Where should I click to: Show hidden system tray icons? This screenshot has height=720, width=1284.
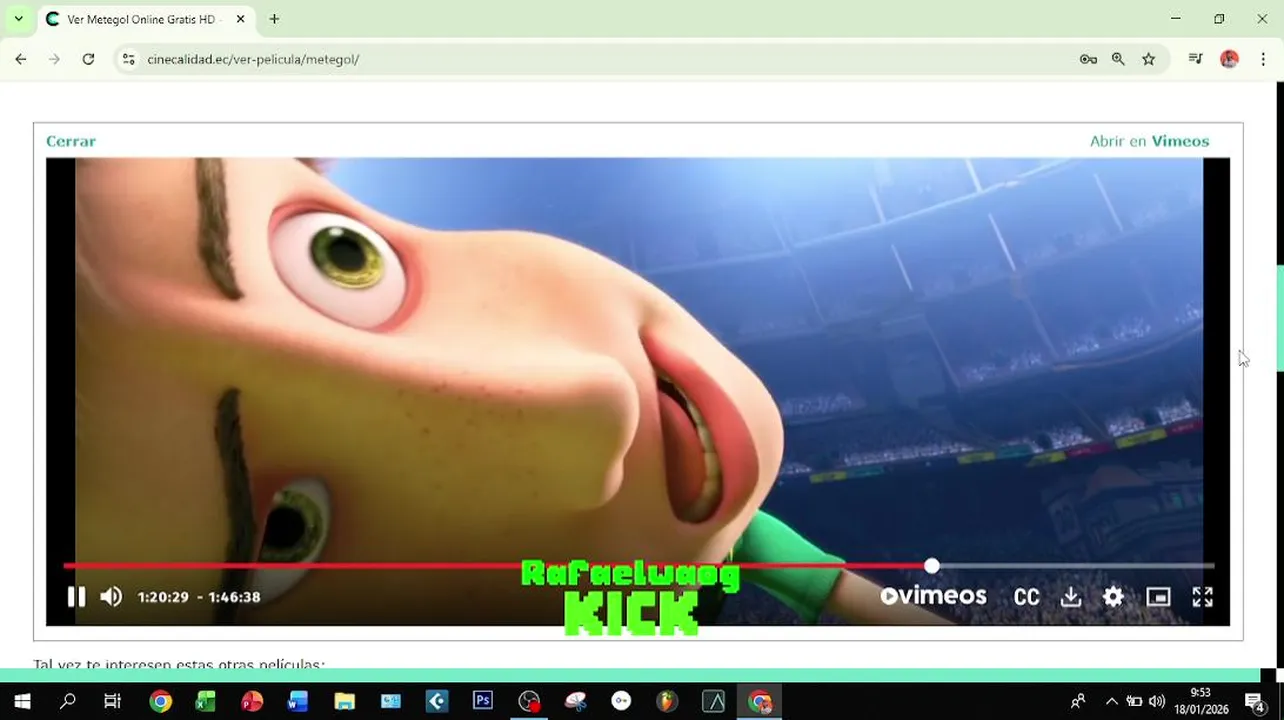[x=1111, y=701]
